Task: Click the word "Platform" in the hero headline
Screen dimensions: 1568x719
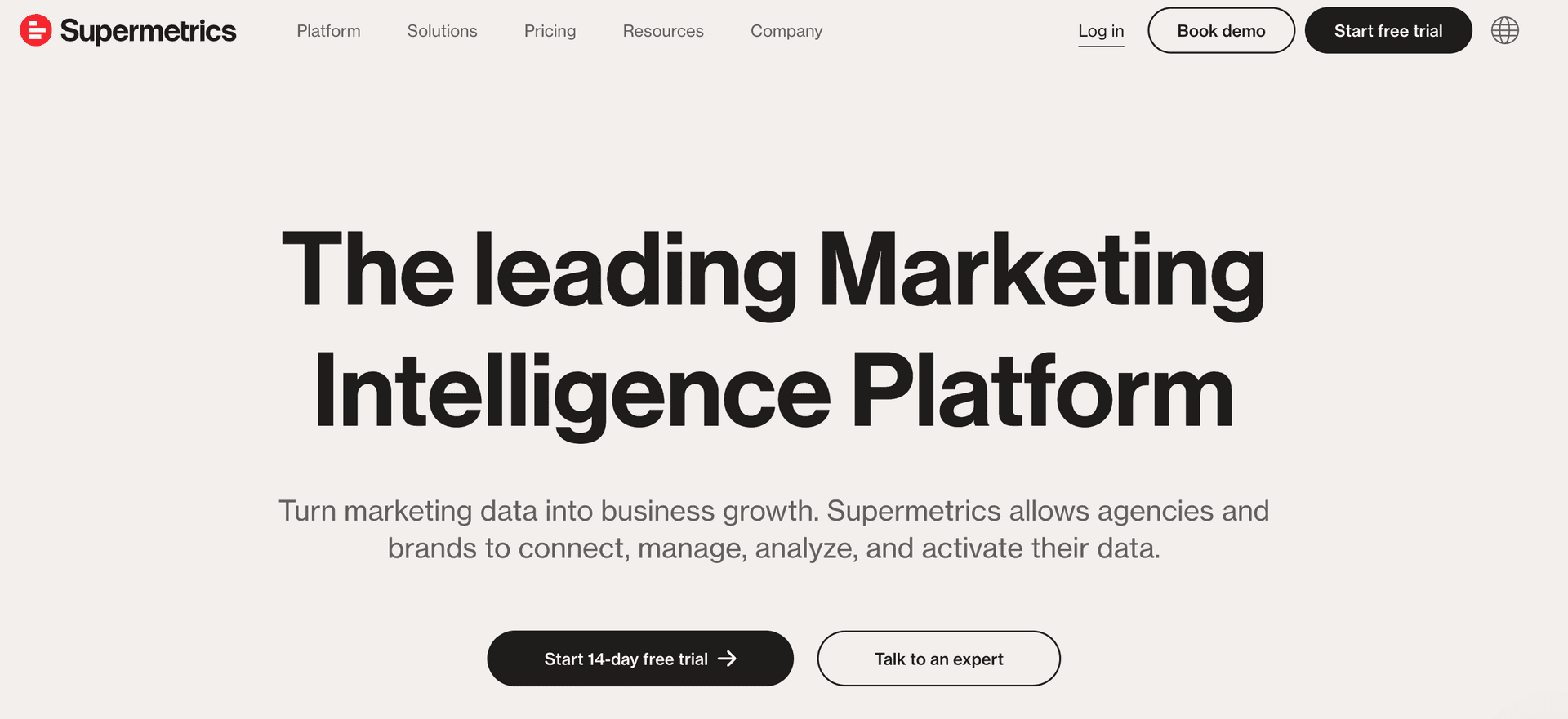Action: 1042,393
